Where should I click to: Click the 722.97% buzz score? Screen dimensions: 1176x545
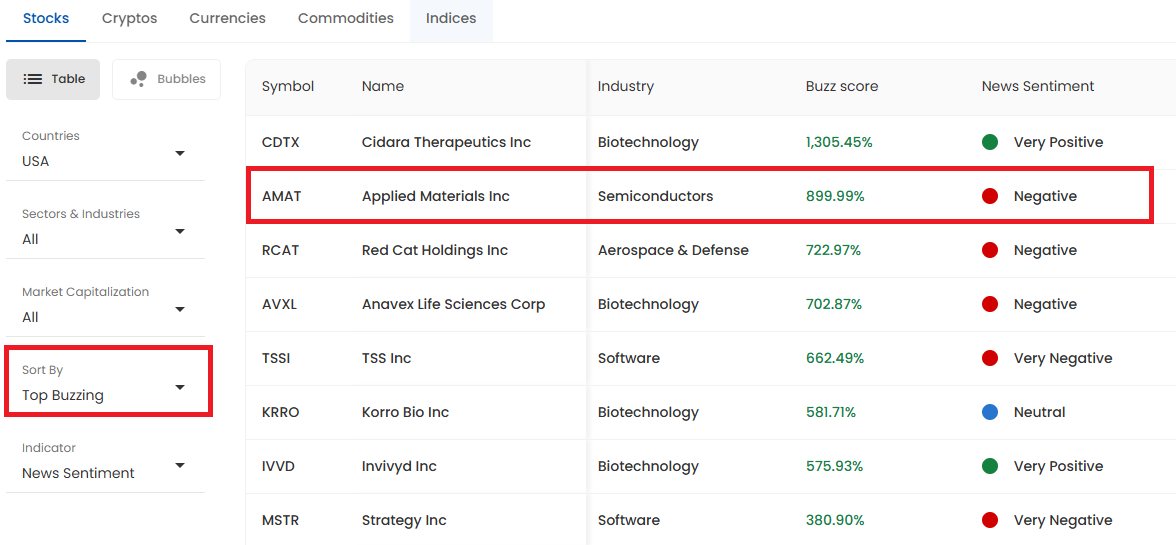[833, 250]
